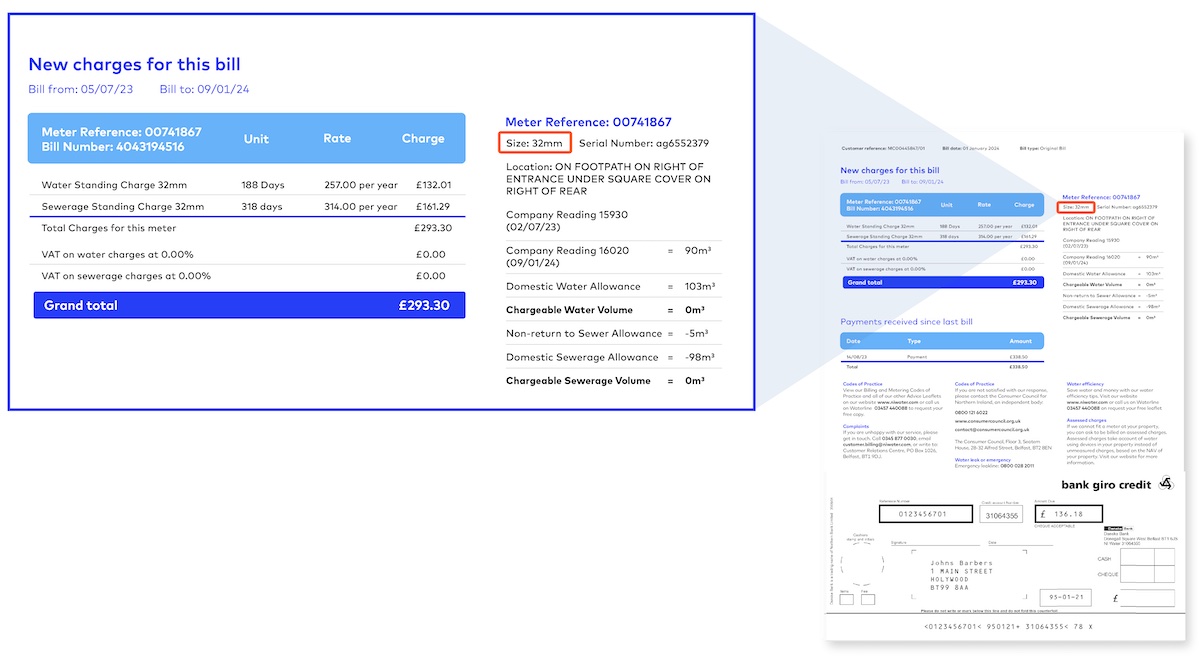This screenshot has height=661, width=1200.
Task: Click -5m³ beside Non-return to Sewer Allowance, enlarged panel
Action: (x=696, y=334)
